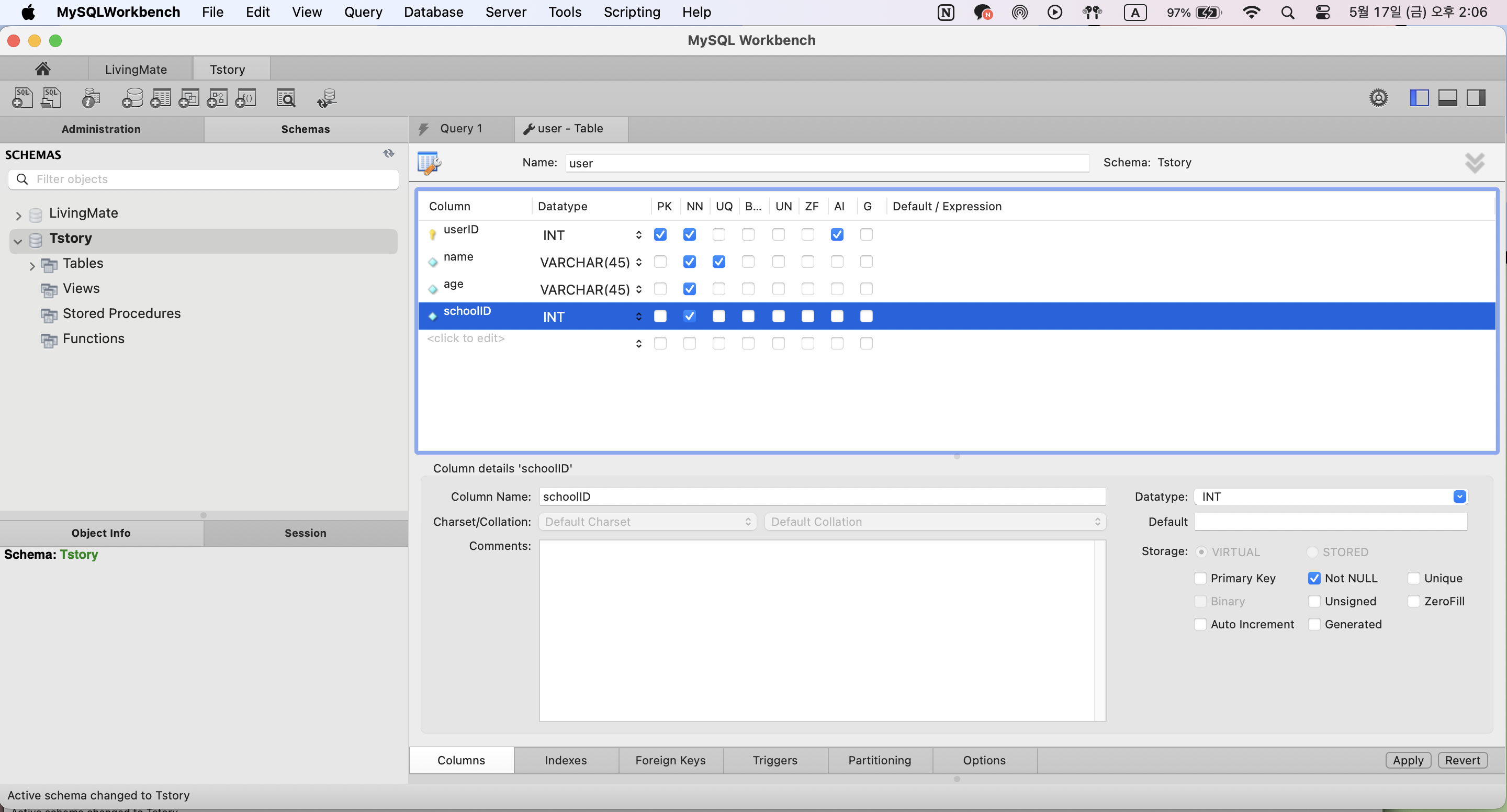Enable Generated checkbox in column details

[x=1314, y=624]
